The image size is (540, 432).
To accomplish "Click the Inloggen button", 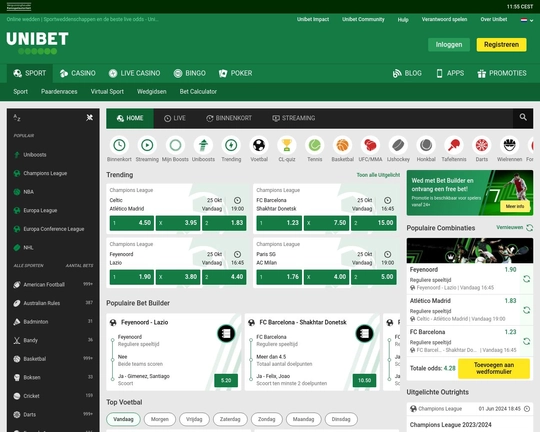I will click(449, 44).
